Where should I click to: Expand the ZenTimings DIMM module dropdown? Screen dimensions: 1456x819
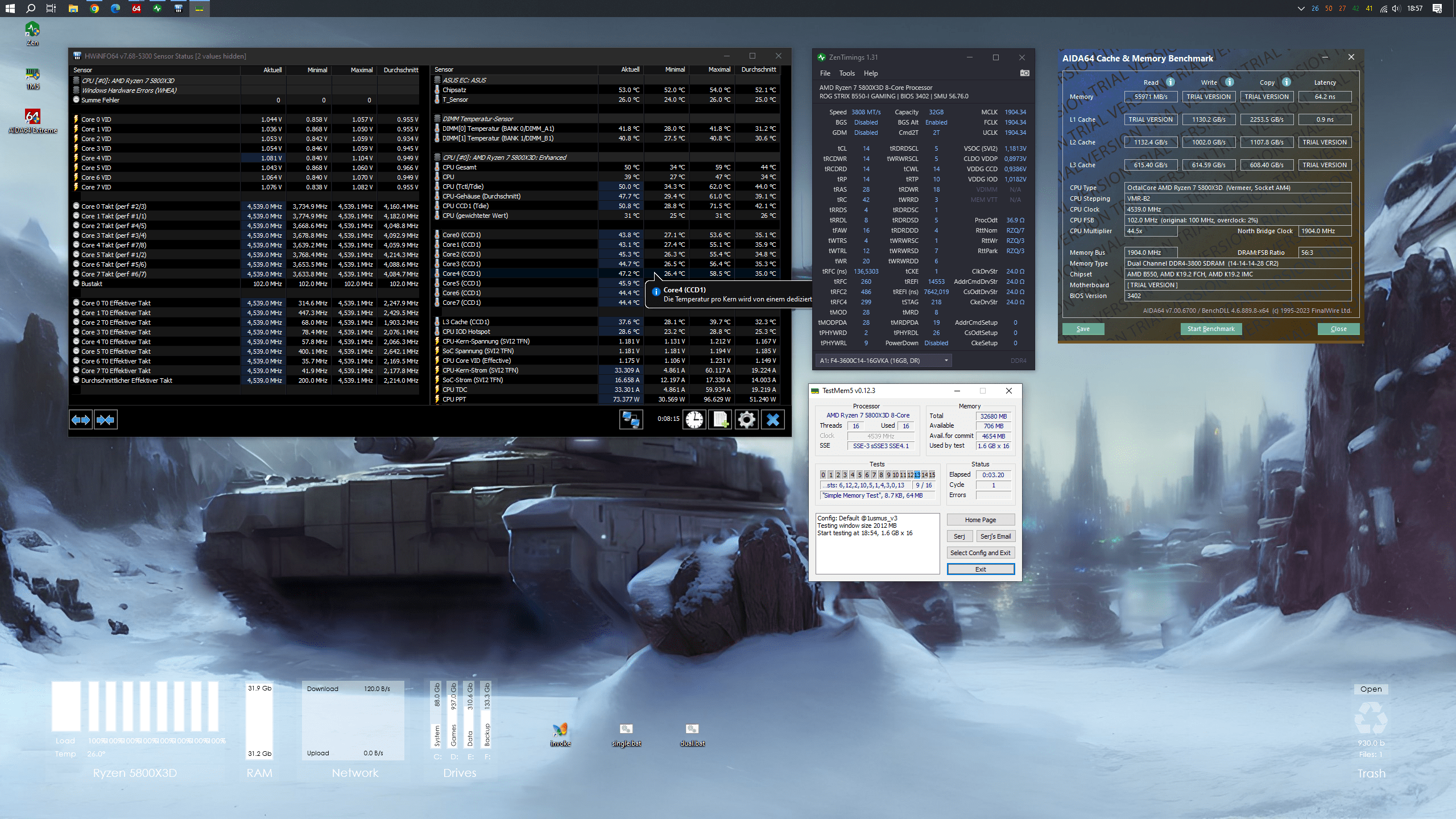[946, 361]
